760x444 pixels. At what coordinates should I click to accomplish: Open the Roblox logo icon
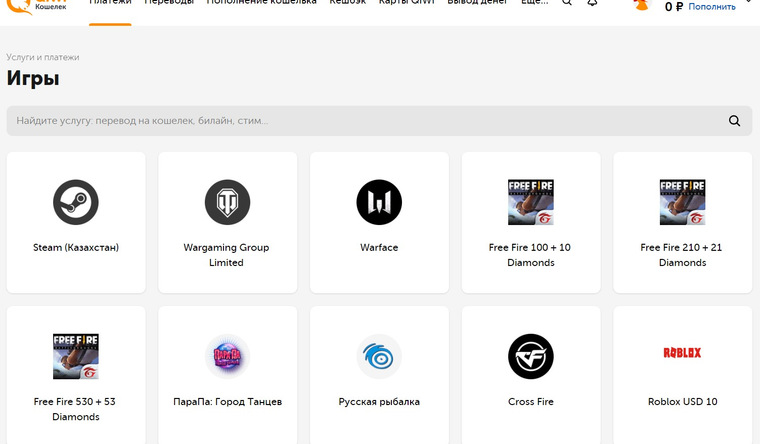point(682,352)
